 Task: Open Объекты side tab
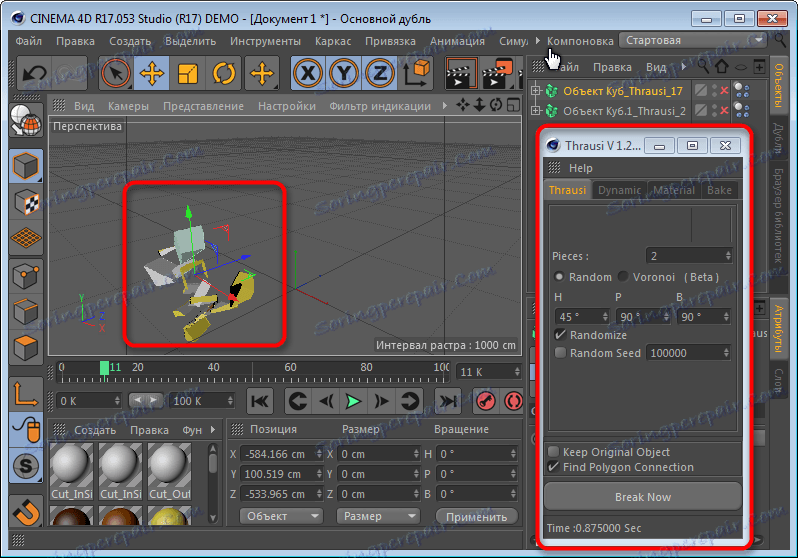click(x=779, y=85)
